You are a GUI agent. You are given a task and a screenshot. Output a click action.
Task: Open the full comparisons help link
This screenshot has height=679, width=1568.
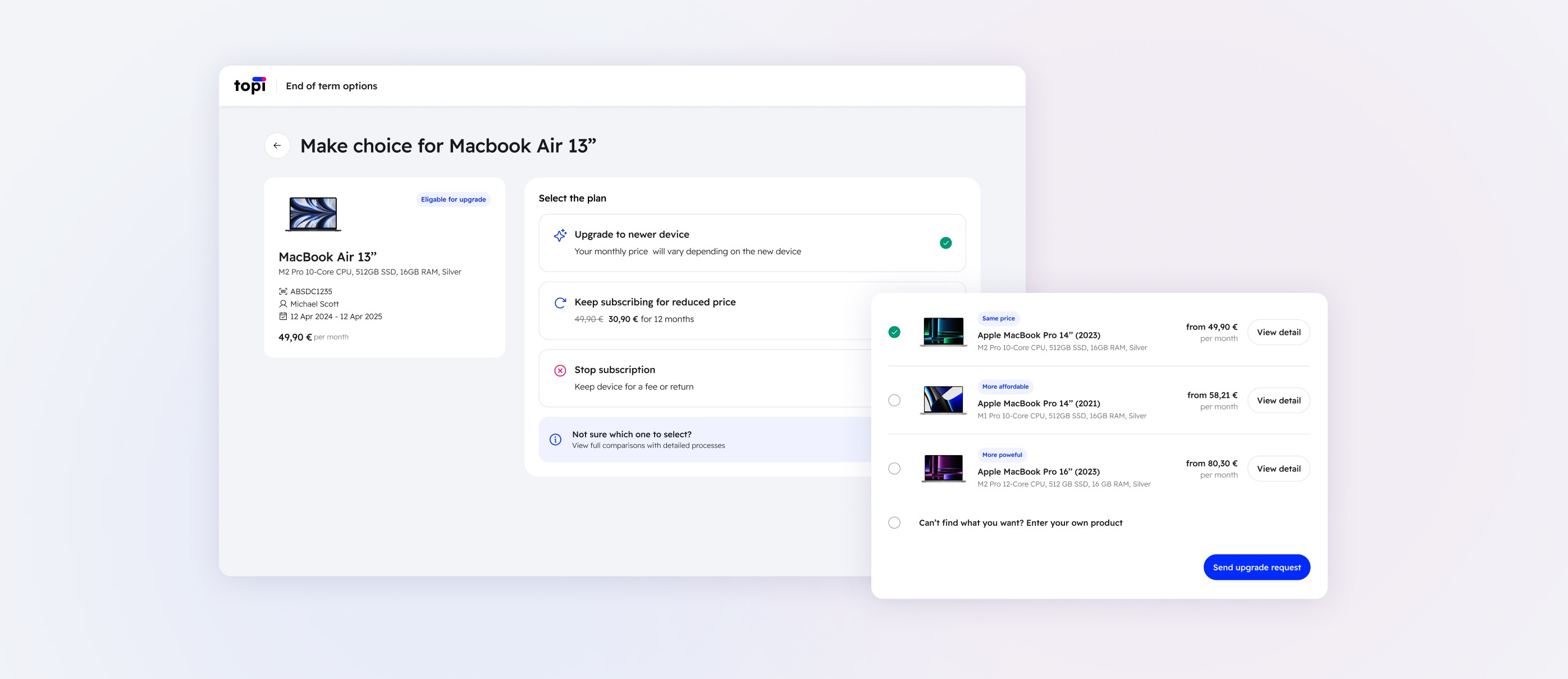point(648,446)
